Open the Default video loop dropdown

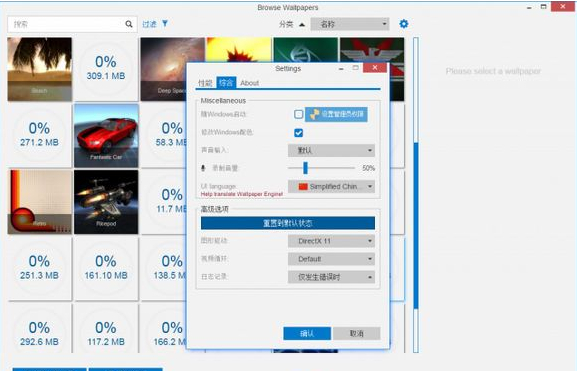[x=331, y=259]
